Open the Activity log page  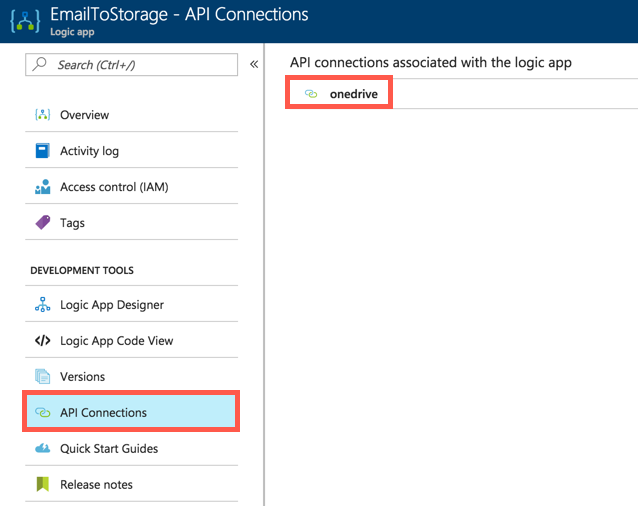(x=89, y=151)
